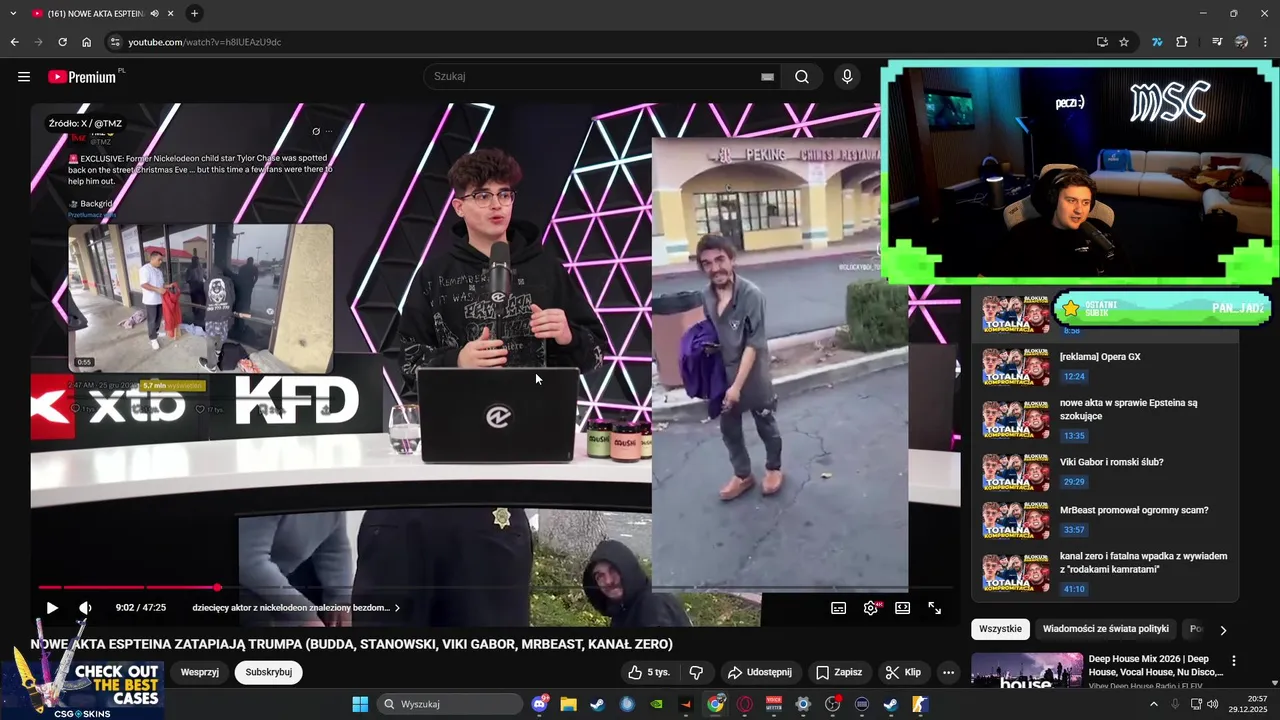Image resolution: width=1280 pixels, height=720 pixels.
Task: Open File Explorer from the taskbar
Action: click(x=568, y=704)
